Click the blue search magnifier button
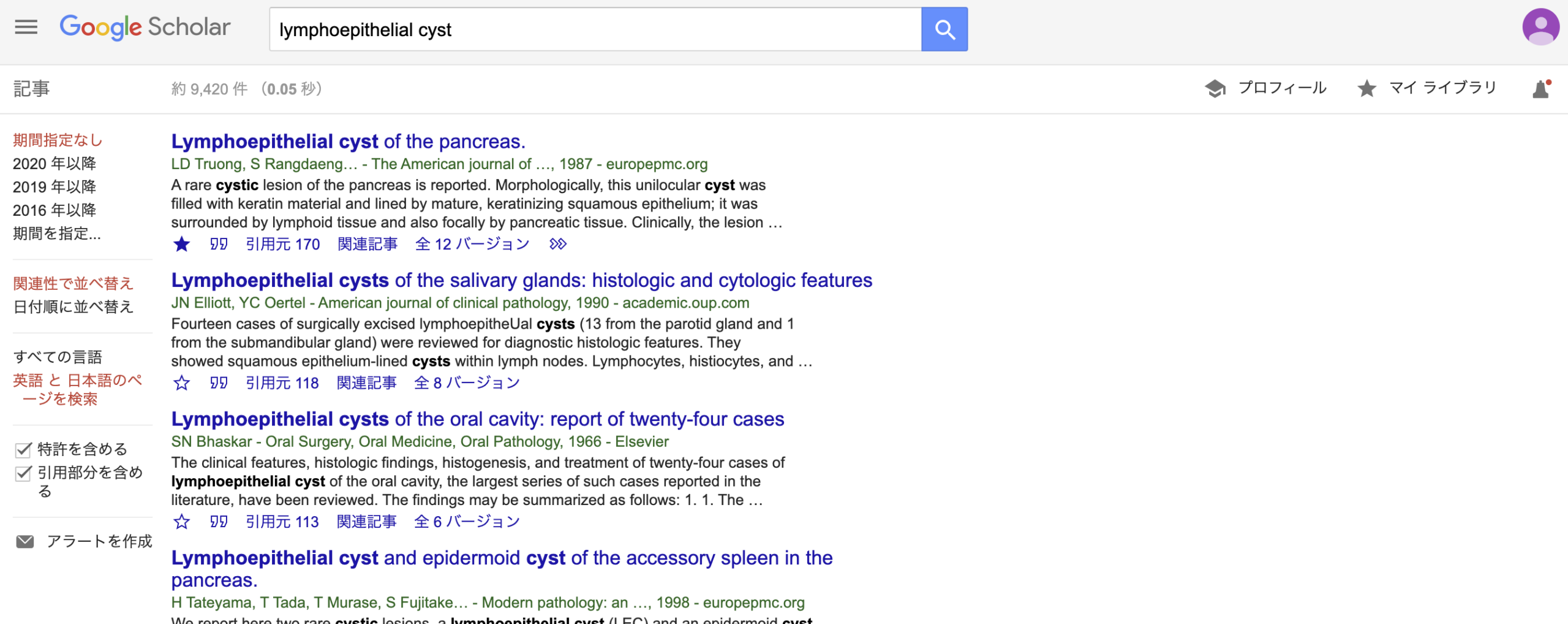Image resolution: width=1568 pixels, height=624 pixels. pos(944,29)
